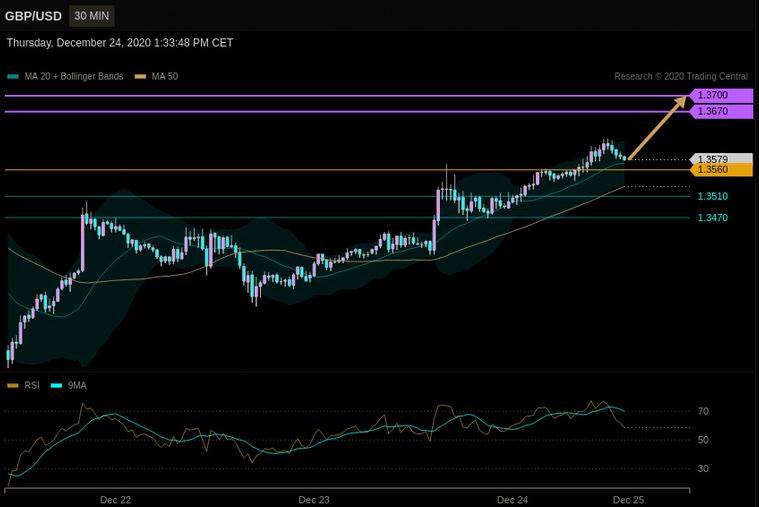
Task: Click the MA 20 + Bollinger Bands legend swatch
Action: [x=14, y=77]
